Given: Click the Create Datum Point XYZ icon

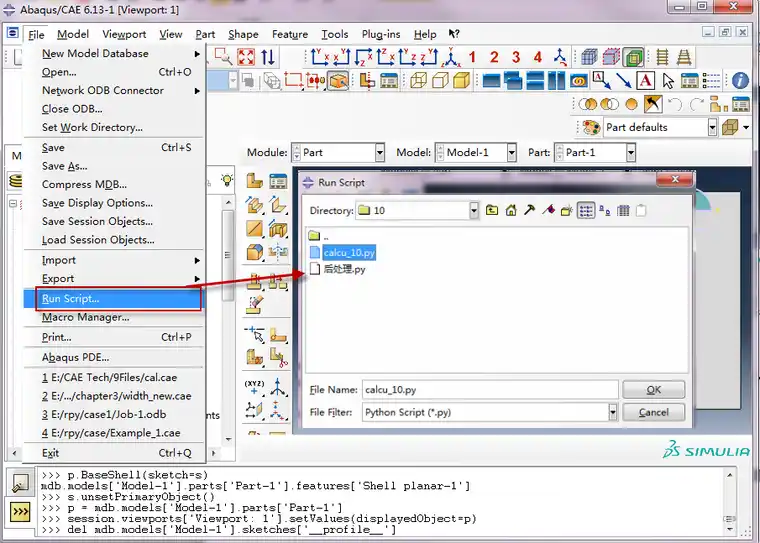Looking at the screenshot, I should pos(254,387).
